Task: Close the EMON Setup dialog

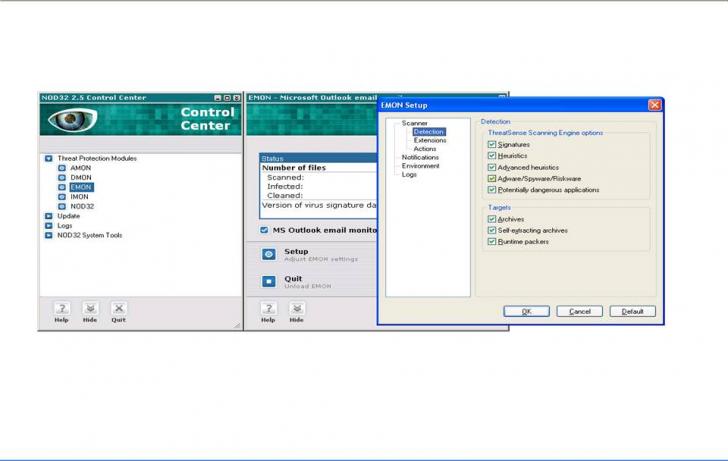Action: 655,105
